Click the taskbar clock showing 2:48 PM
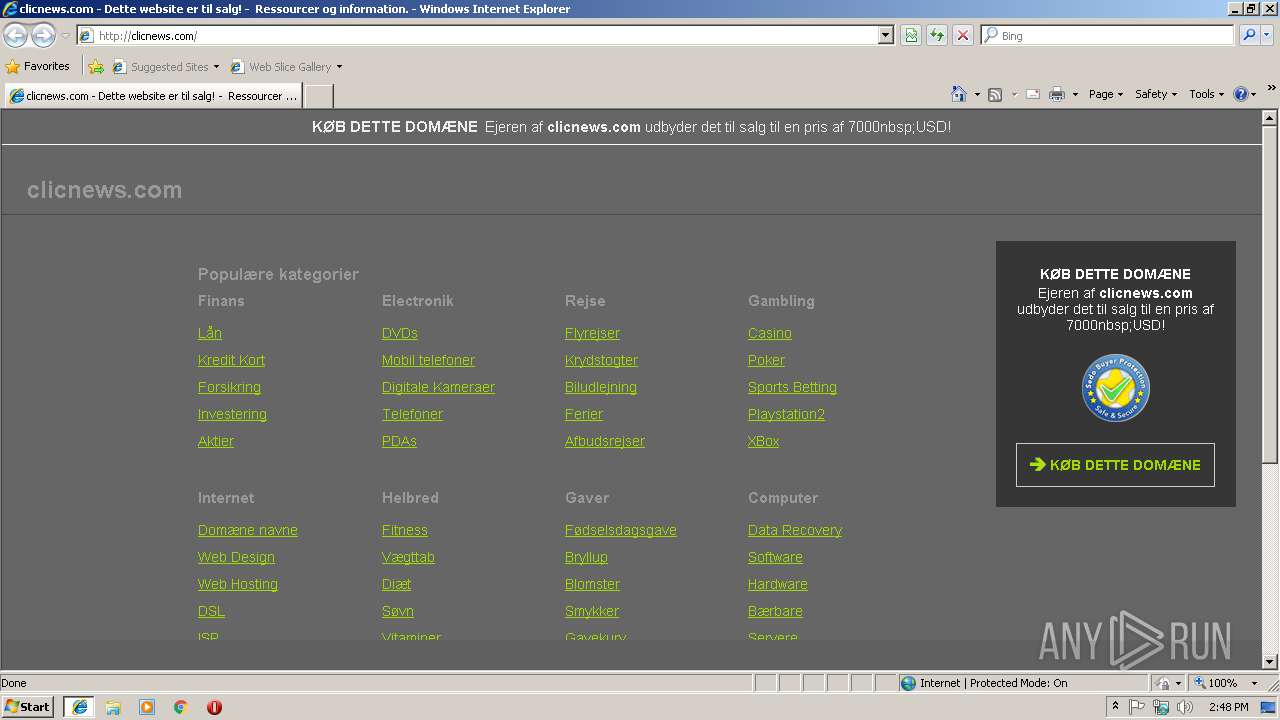Screen dimensions: 1280x720 (x=1228, y=707)
